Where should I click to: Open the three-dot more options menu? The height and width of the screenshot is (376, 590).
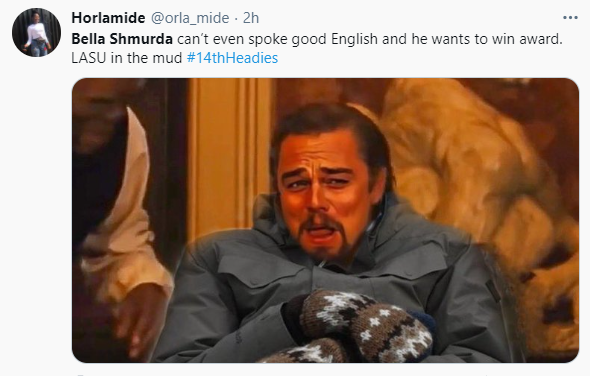pos(570,18)
